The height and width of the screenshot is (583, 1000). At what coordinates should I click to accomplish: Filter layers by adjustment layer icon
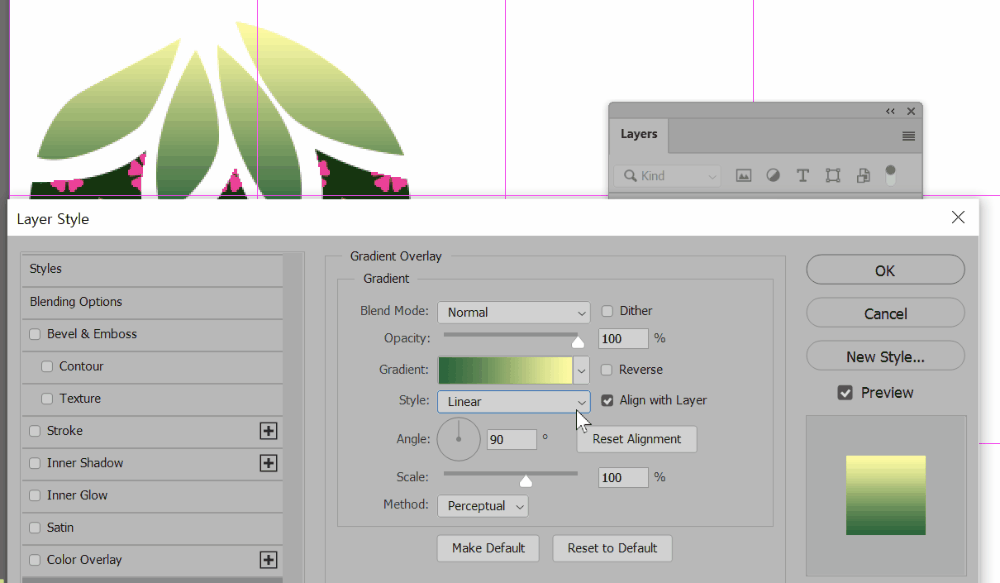(773, 175)
